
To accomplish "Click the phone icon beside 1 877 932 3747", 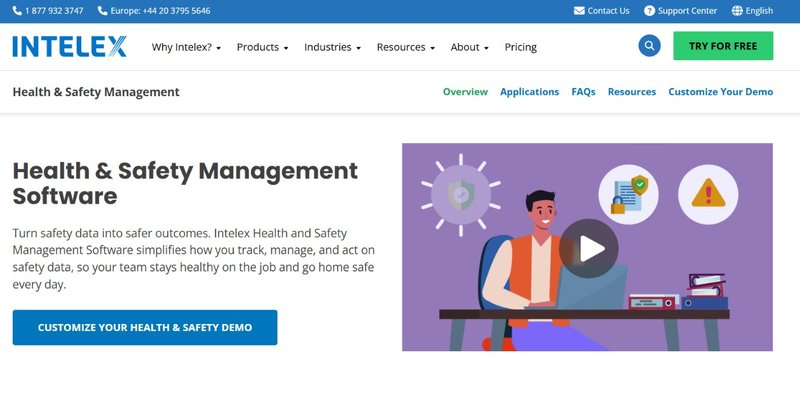I will point(17,11).
